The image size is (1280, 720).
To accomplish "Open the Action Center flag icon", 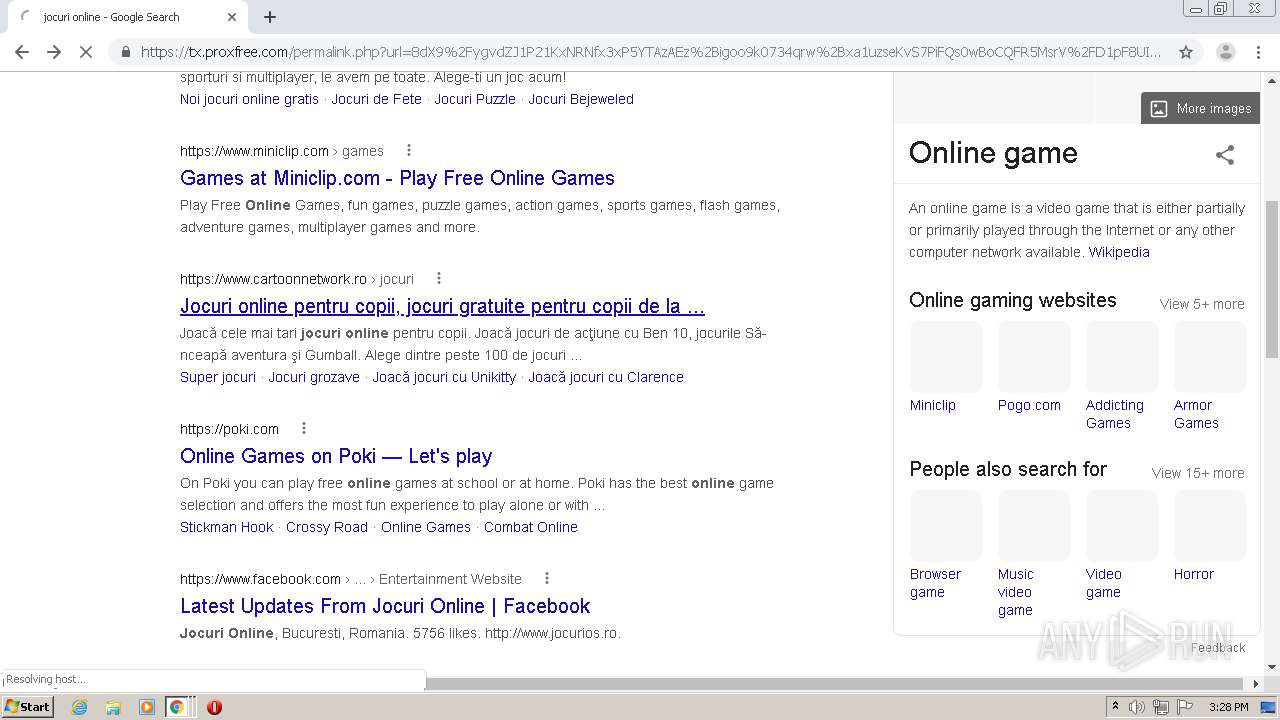I will coord(1185,707).
